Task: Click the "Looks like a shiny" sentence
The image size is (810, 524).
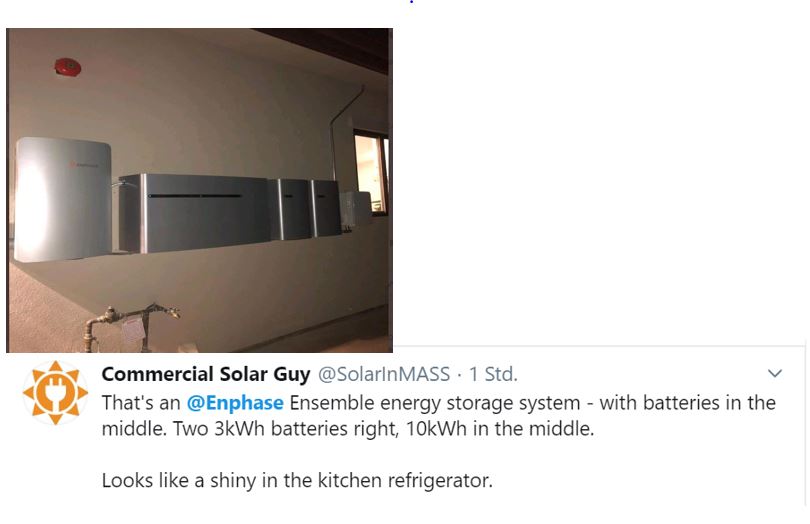Action: [x=297, y=480]
